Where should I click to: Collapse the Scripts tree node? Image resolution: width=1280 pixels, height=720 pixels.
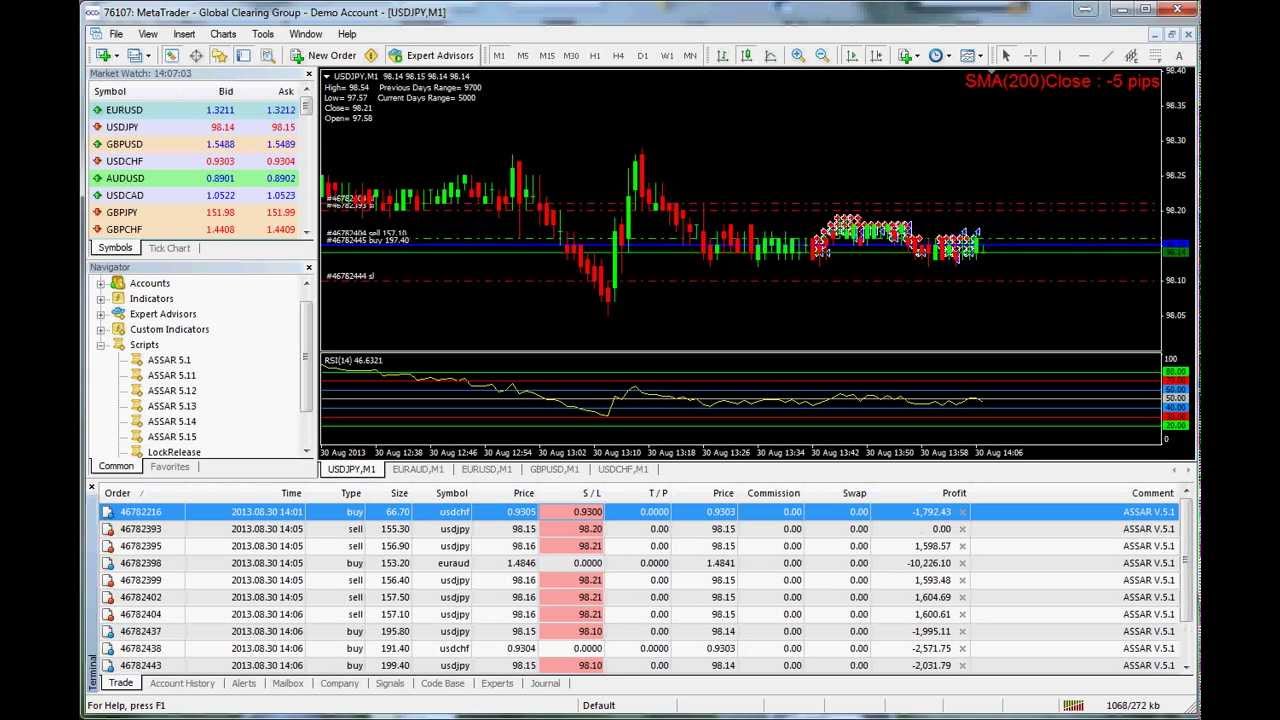click(101, 345)
